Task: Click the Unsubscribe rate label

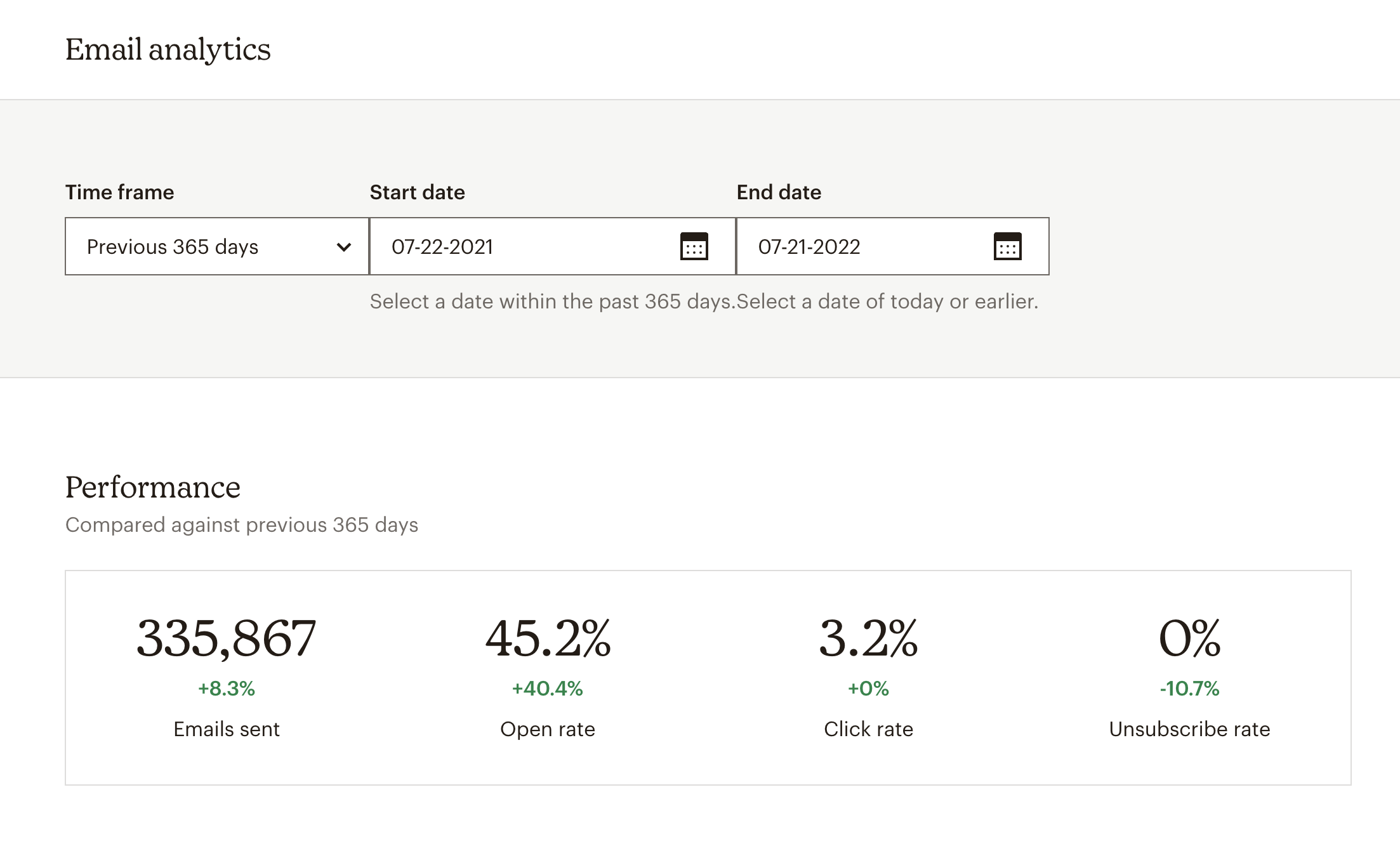Action: [x=1189, y=729]
